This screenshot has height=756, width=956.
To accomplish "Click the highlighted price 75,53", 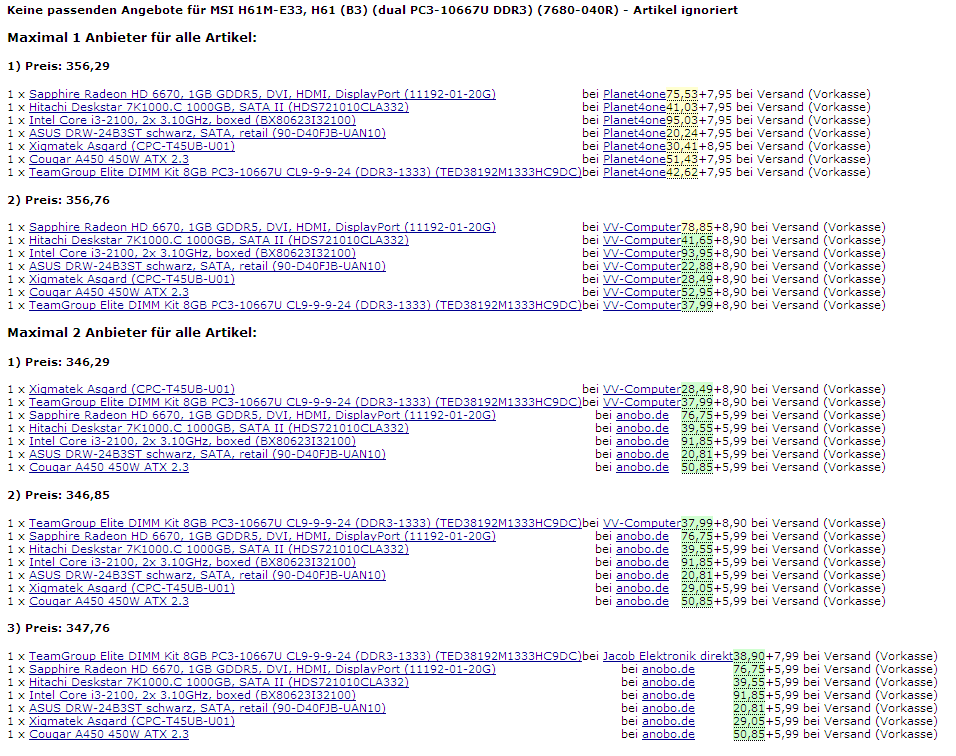I will click(x=682, y=94).
